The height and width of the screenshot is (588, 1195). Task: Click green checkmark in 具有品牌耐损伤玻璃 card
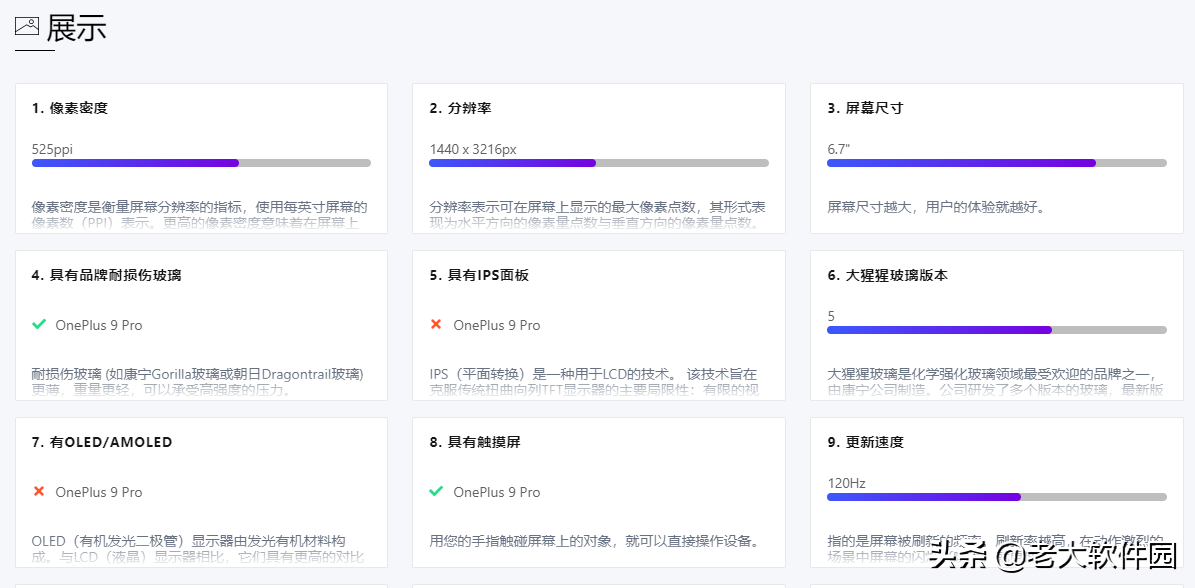point(39,324)
